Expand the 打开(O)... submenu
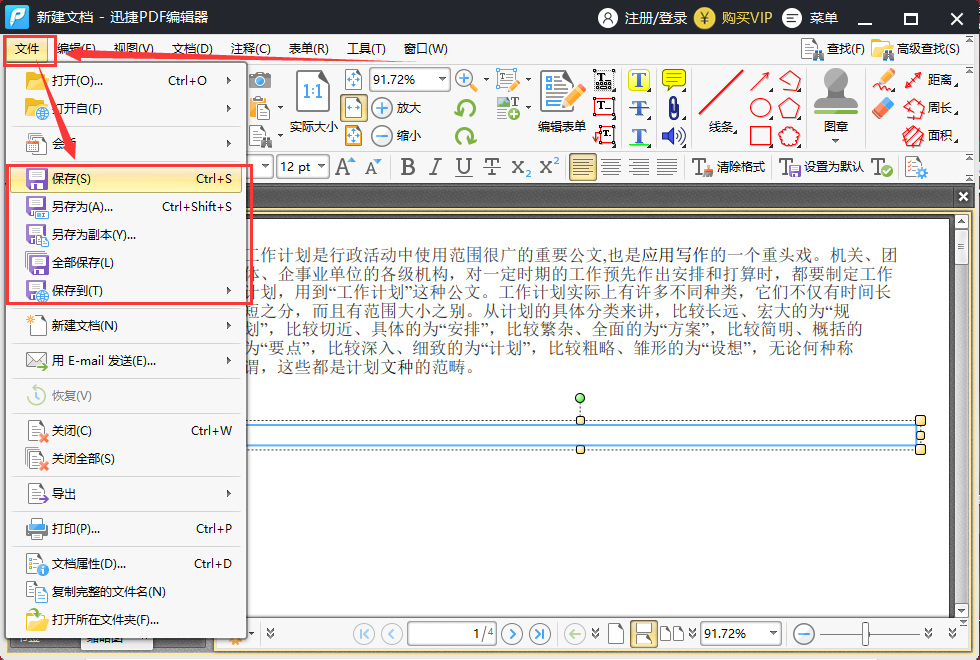Viewport: 980px width, 660px height. [125, 81]
